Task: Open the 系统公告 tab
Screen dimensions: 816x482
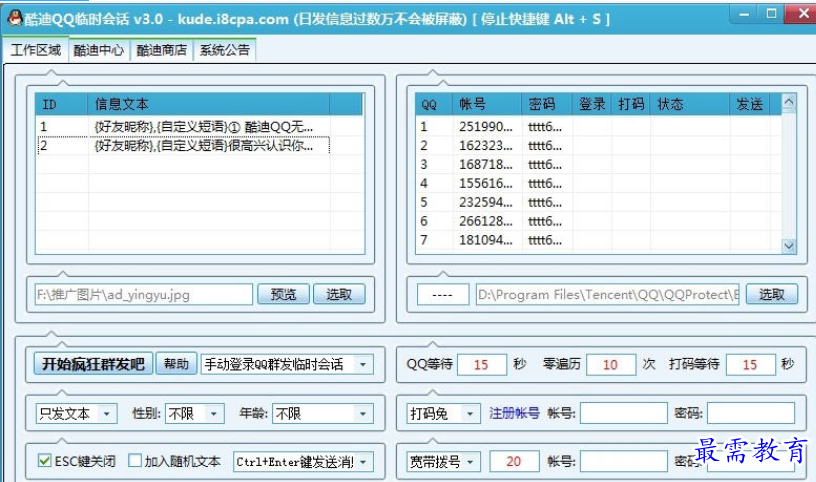Action: (225, 50)
